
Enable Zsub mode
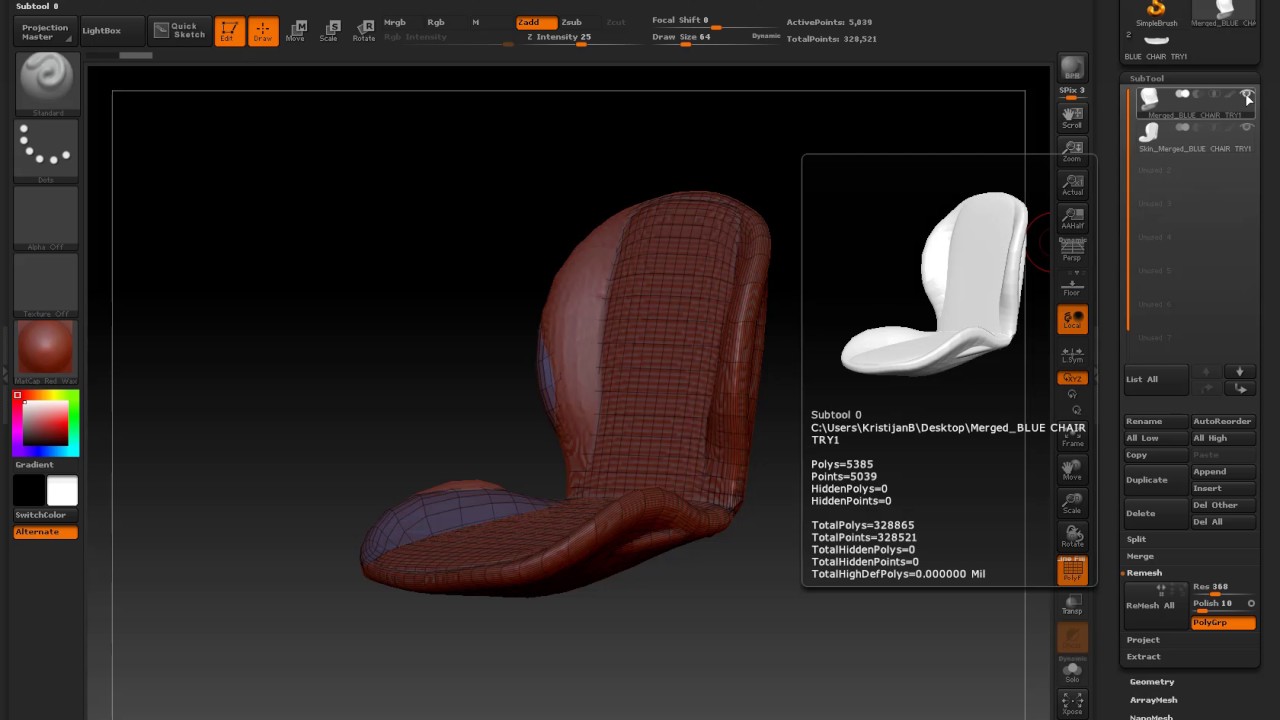[x=571, y=22]
